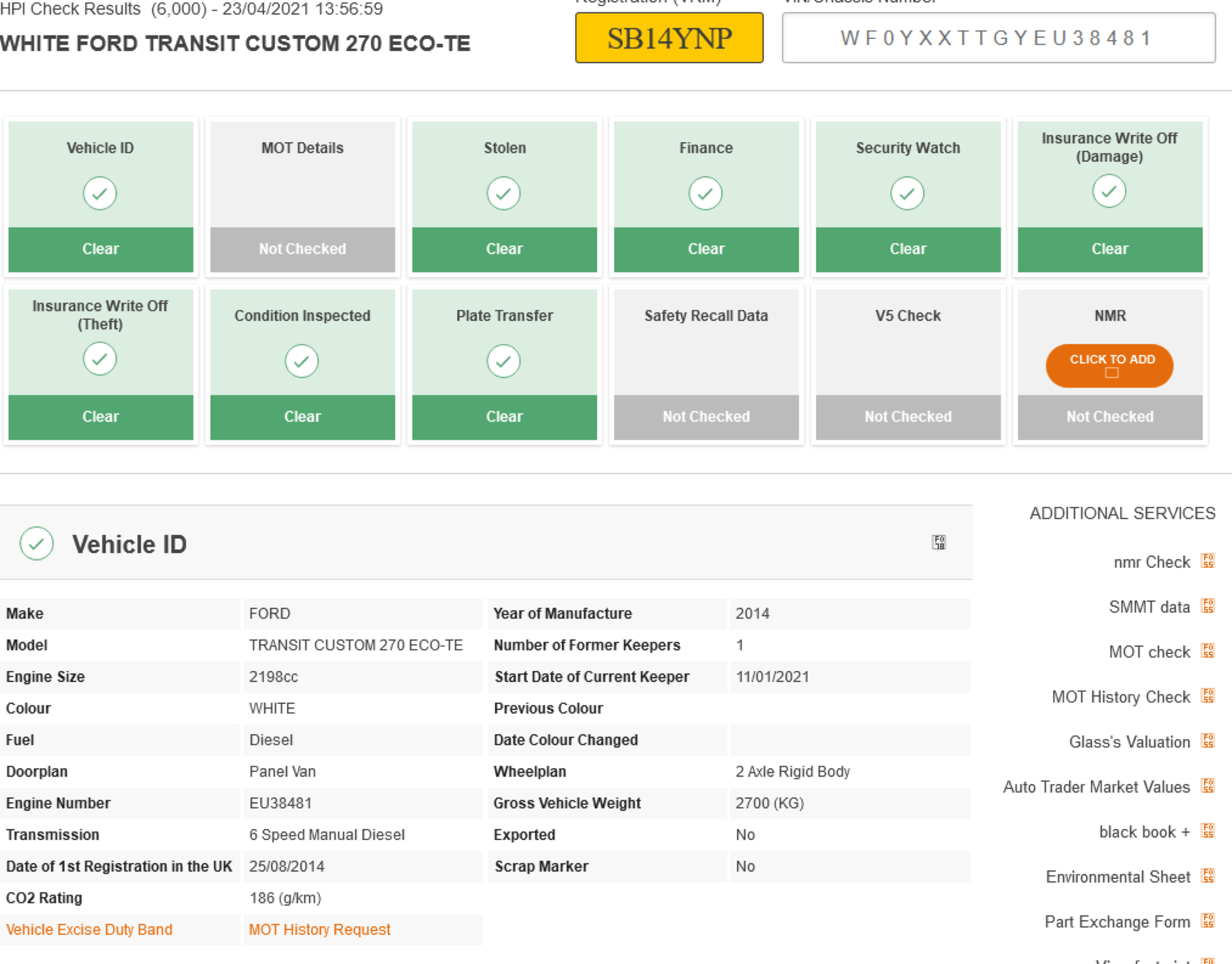1232x964 pixels.
Task: Click the Condition Inspected checkmark icon
Action: click(x=302, y=361)
